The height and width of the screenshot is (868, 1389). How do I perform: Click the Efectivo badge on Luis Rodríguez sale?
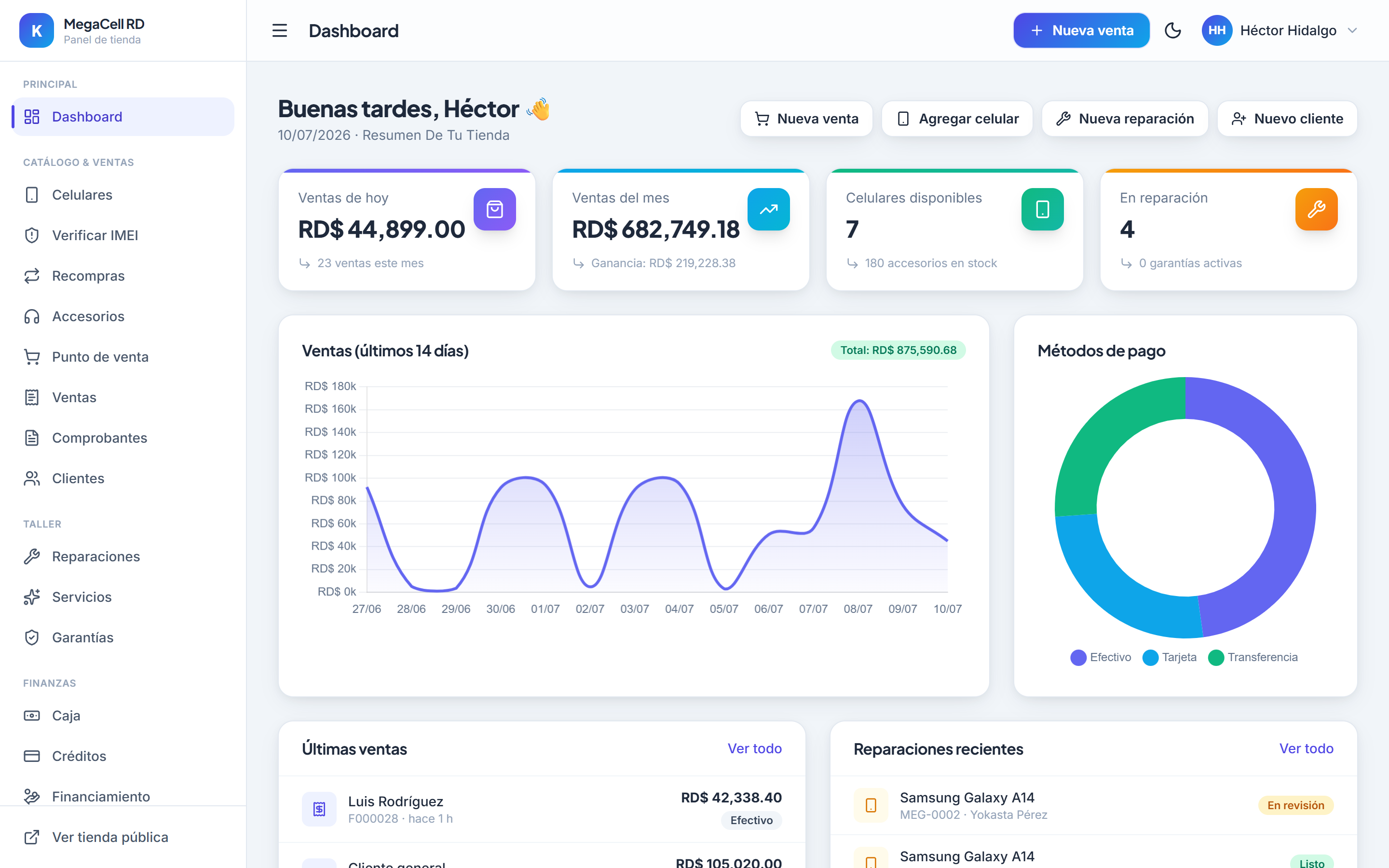751,820
